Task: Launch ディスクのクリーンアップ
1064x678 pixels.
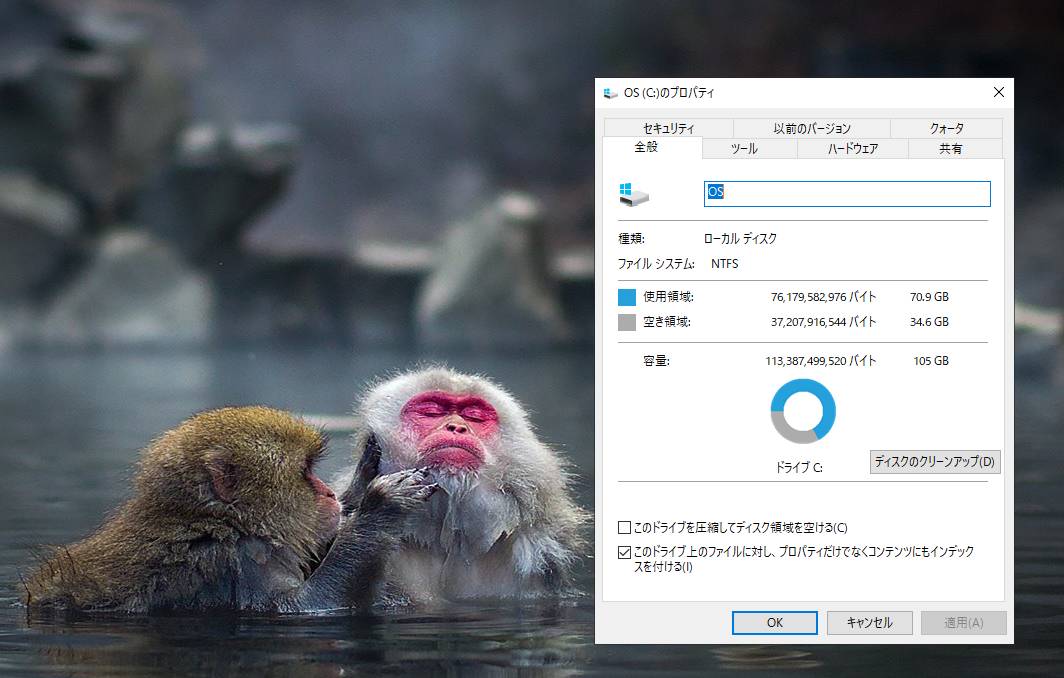Action: coord(934,462)
